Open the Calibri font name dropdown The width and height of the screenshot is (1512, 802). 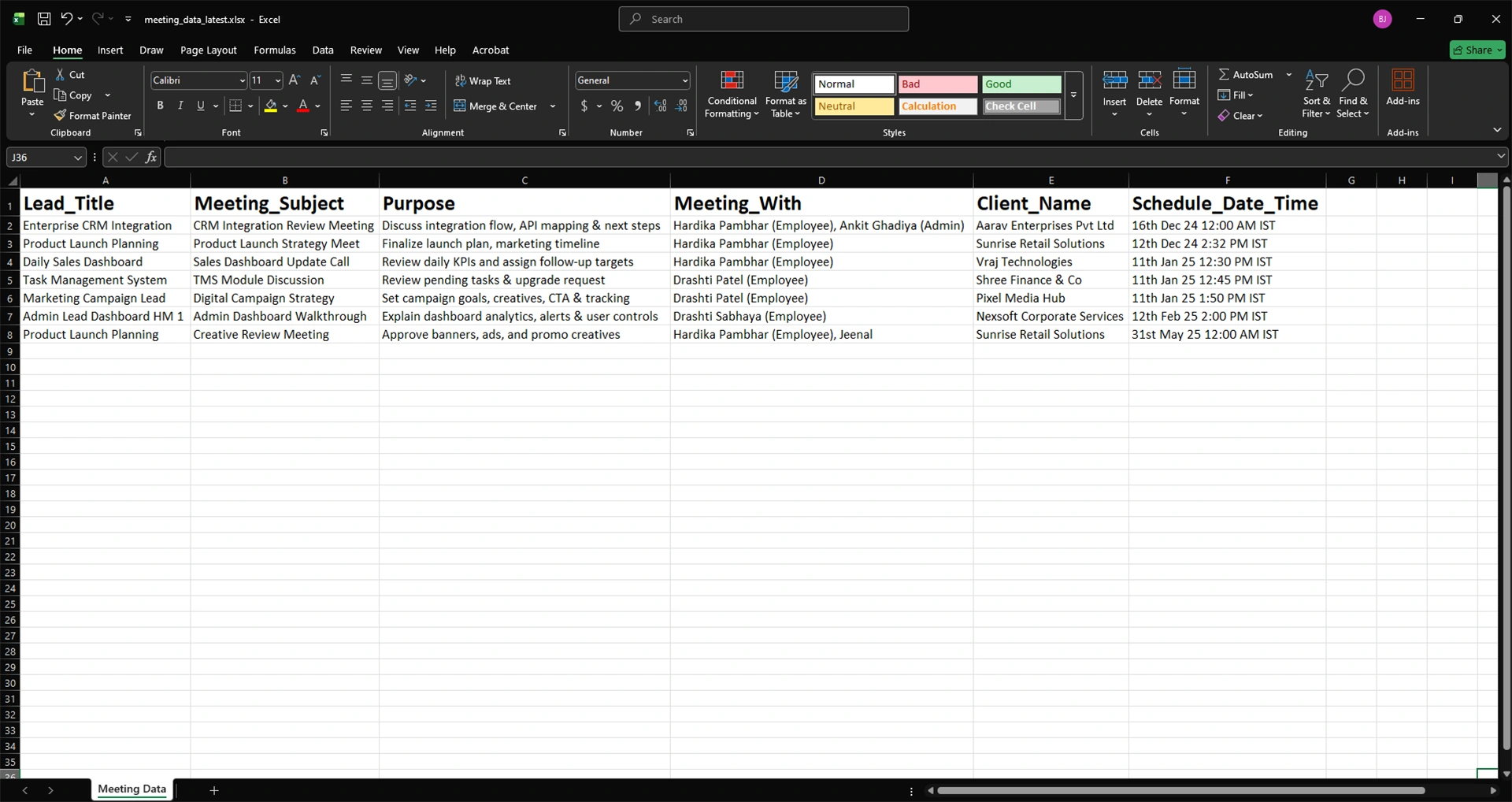pyautogui.click(x=242, y=81)
